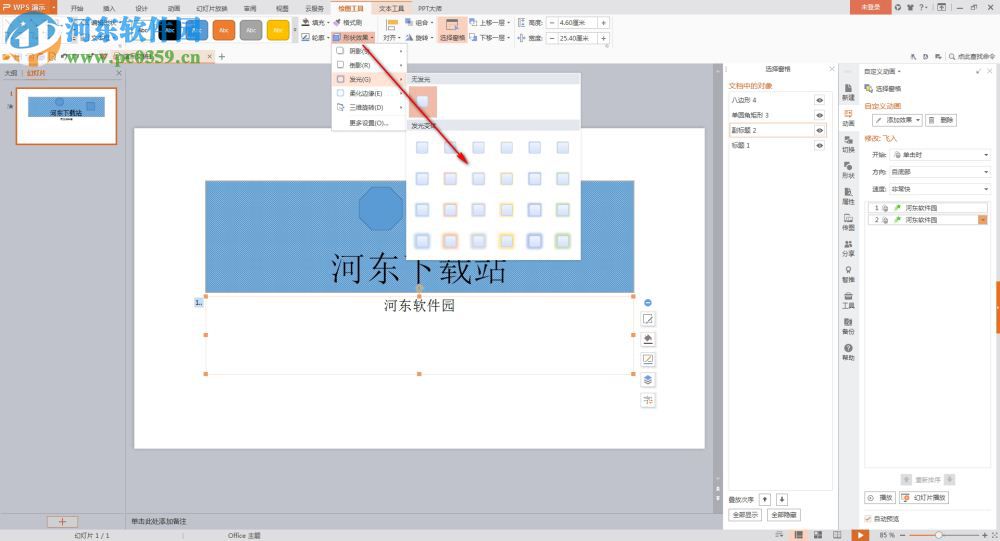The width and height of the screenshot is (1000, 541).
Task: Apply the yellow Abc shape style
Action: (278, 30)
